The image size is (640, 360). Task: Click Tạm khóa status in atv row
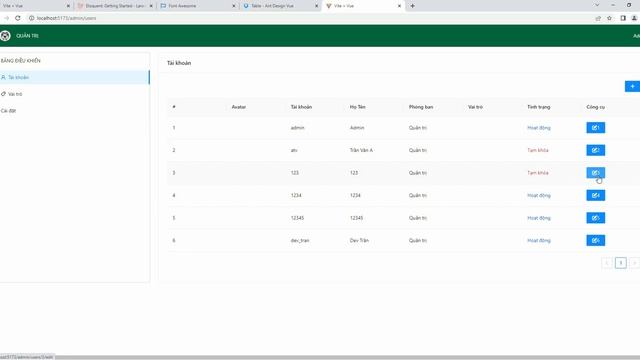pos(538,150)
